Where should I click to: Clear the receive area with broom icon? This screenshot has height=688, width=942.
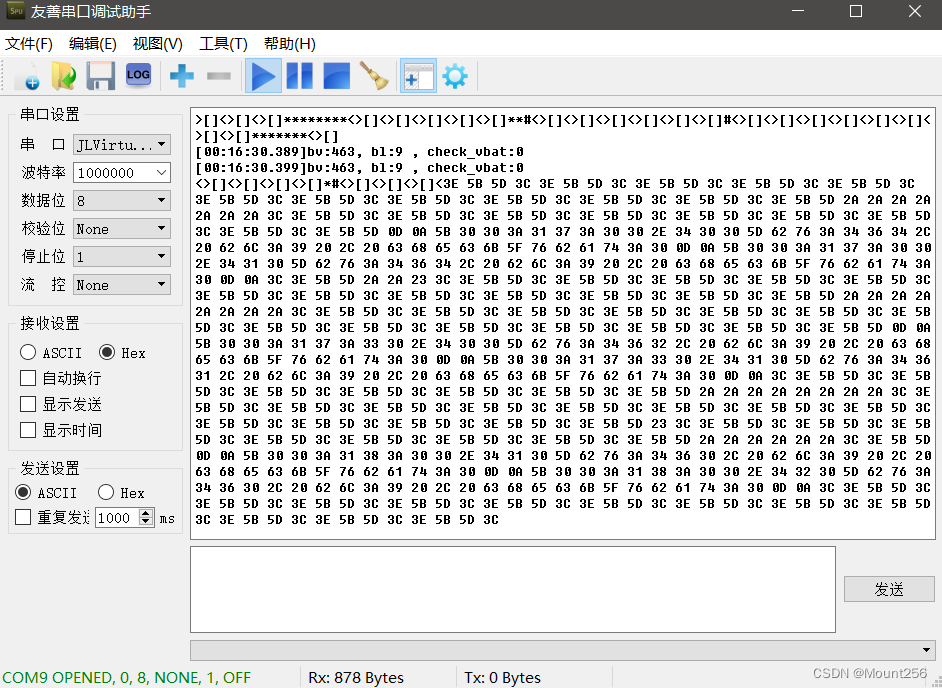(x=374, y=76)
